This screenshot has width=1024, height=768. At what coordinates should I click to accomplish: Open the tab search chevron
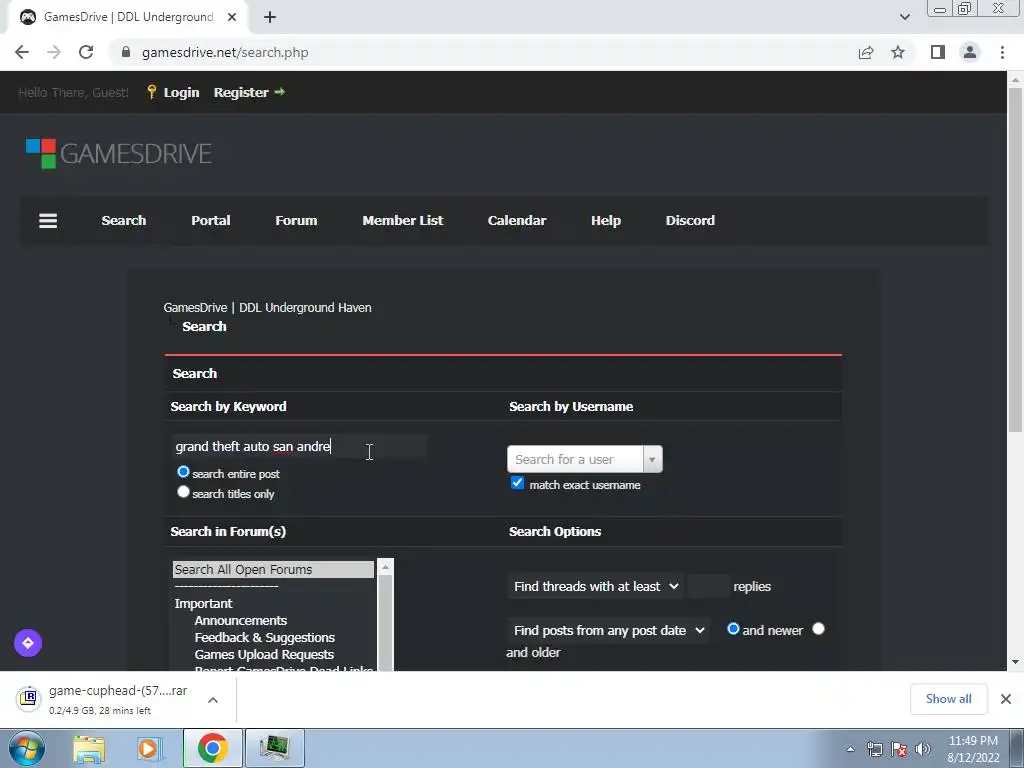pyautogui.click(x=904, y=17)
